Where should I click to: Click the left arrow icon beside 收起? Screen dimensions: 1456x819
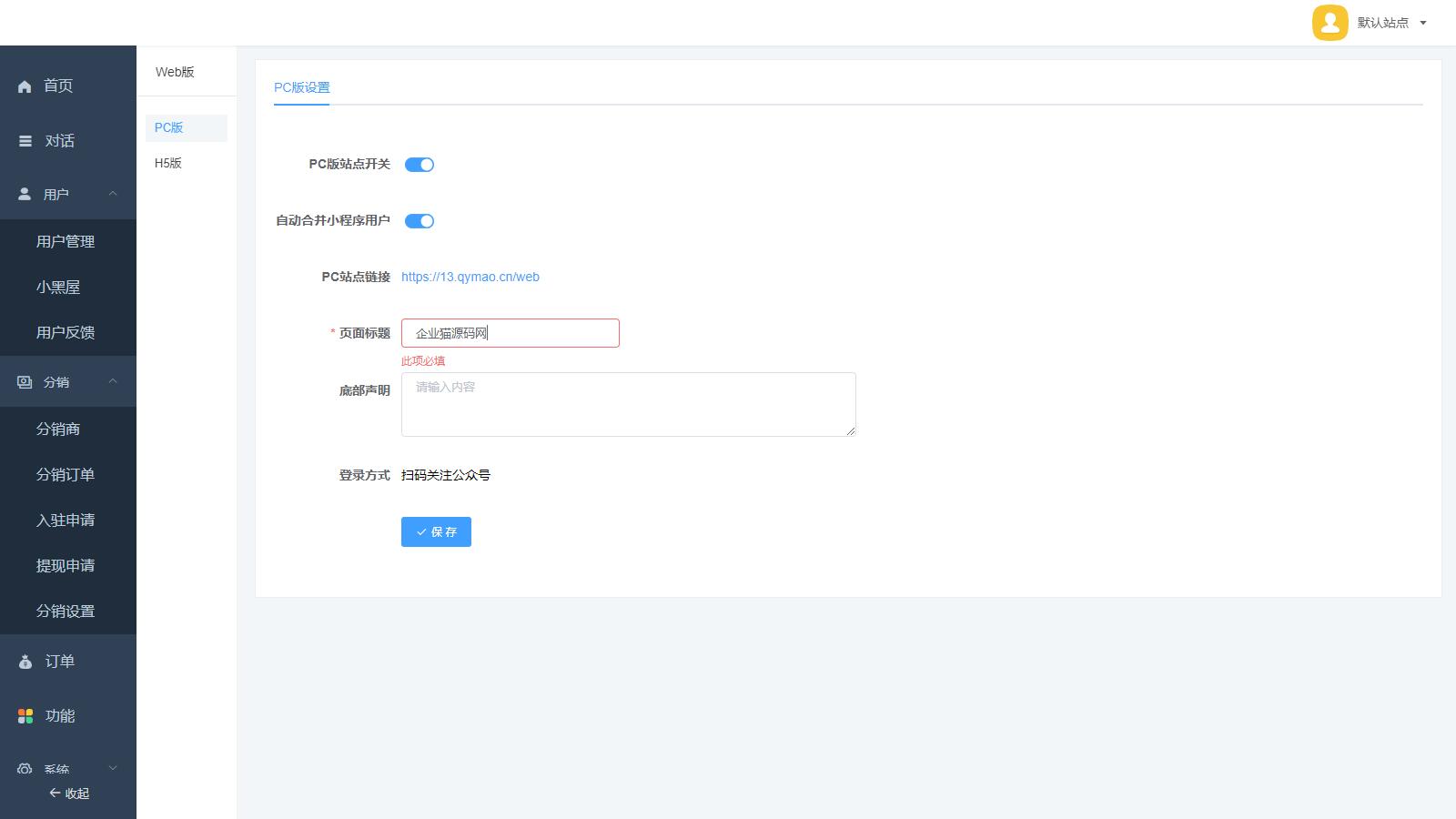(x=55, y=793)
